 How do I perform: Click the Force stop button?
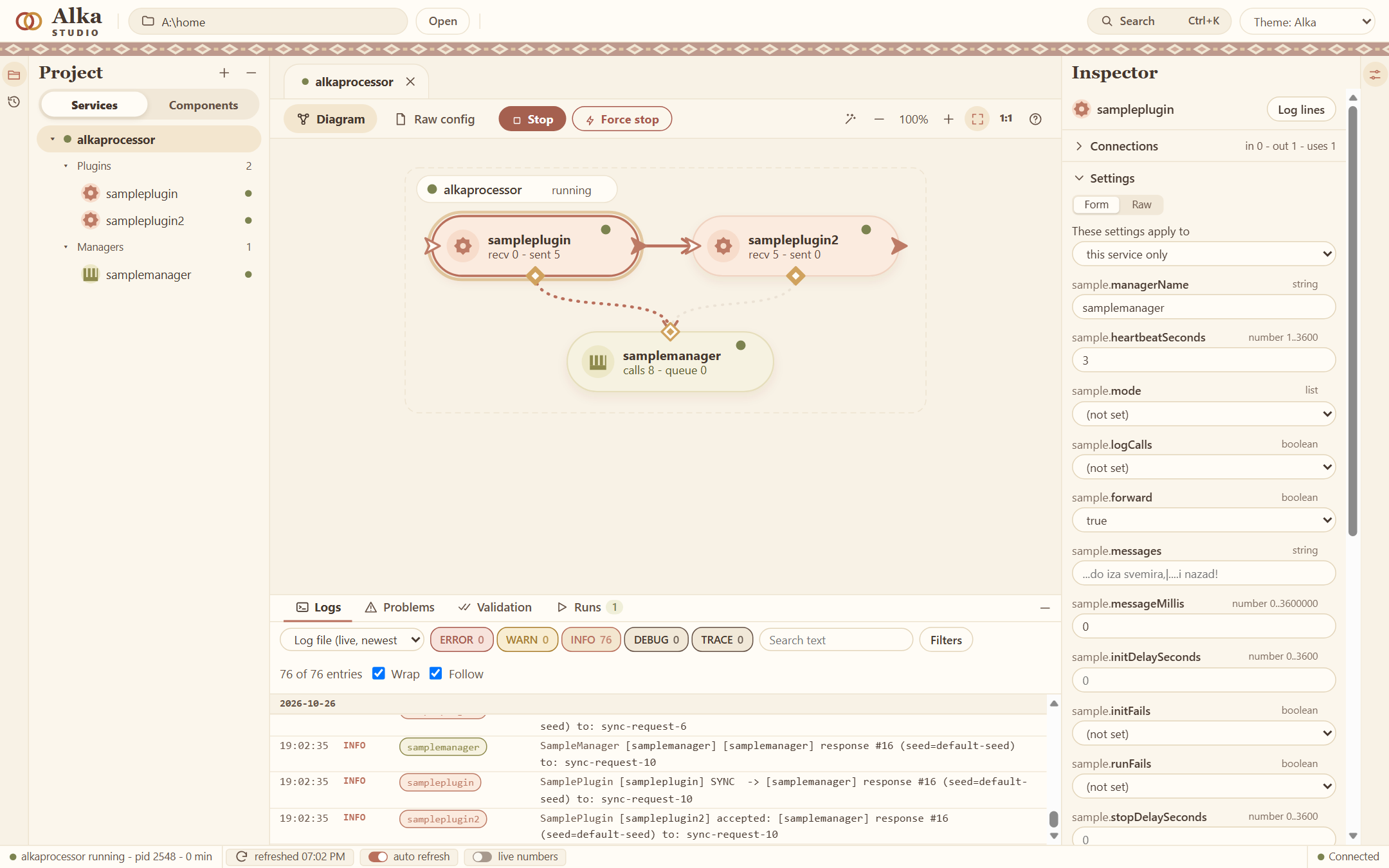(622, 119)
